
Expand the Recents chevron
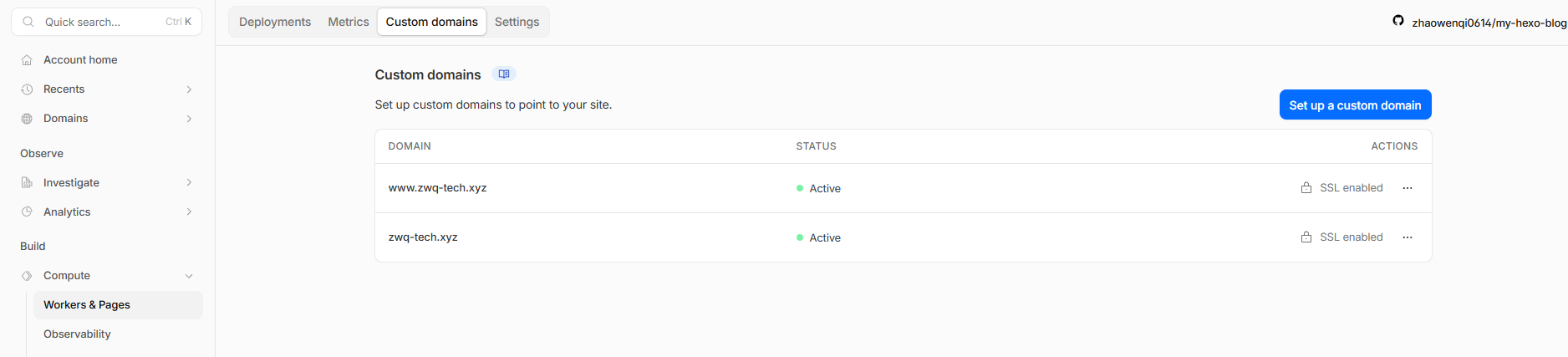(189, 89)
